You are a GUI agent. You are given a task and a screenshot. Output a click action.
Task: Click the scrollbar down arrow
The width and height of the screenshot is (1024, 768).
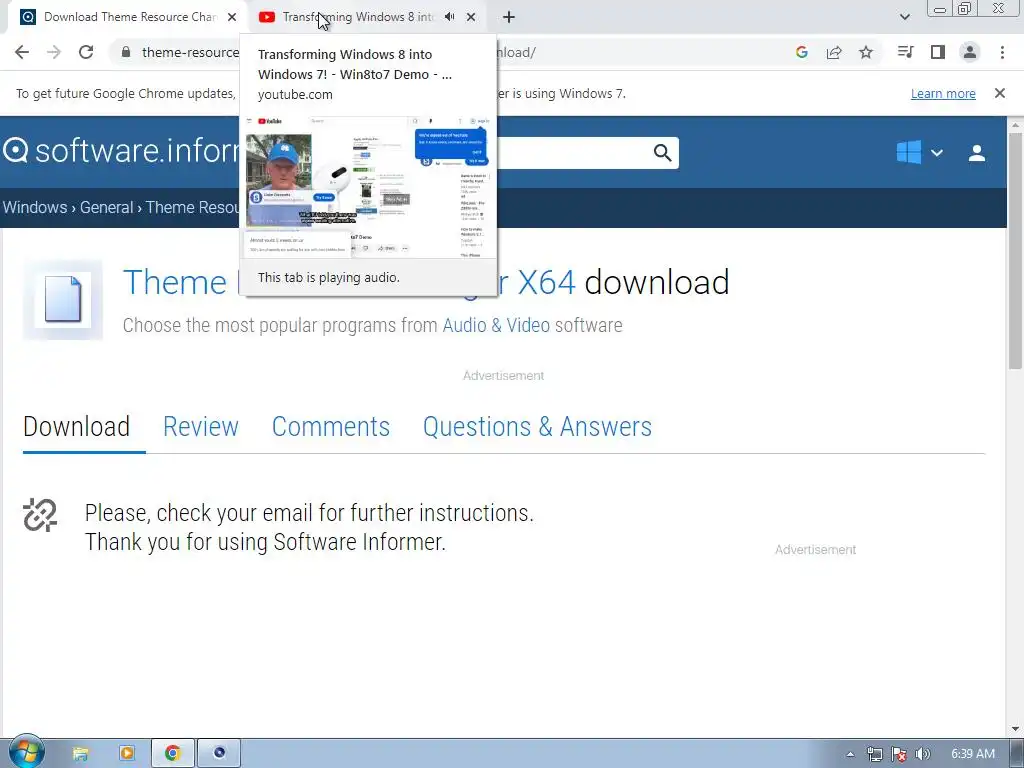[x=1015, y=729]
